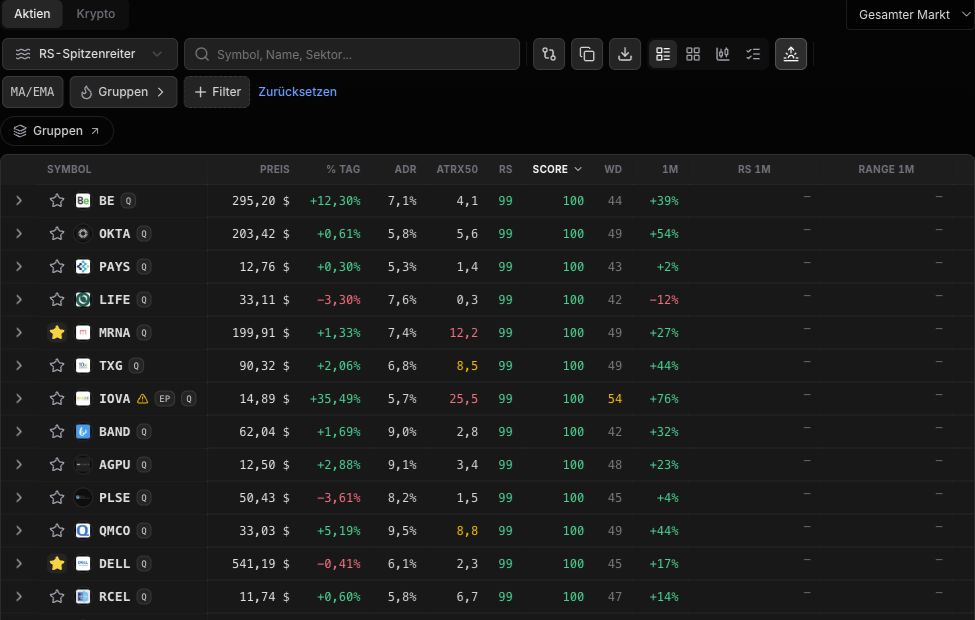This screenshot has height=620, width=975.
Task: Click the AGPU company logo
Action: point(83,465)
